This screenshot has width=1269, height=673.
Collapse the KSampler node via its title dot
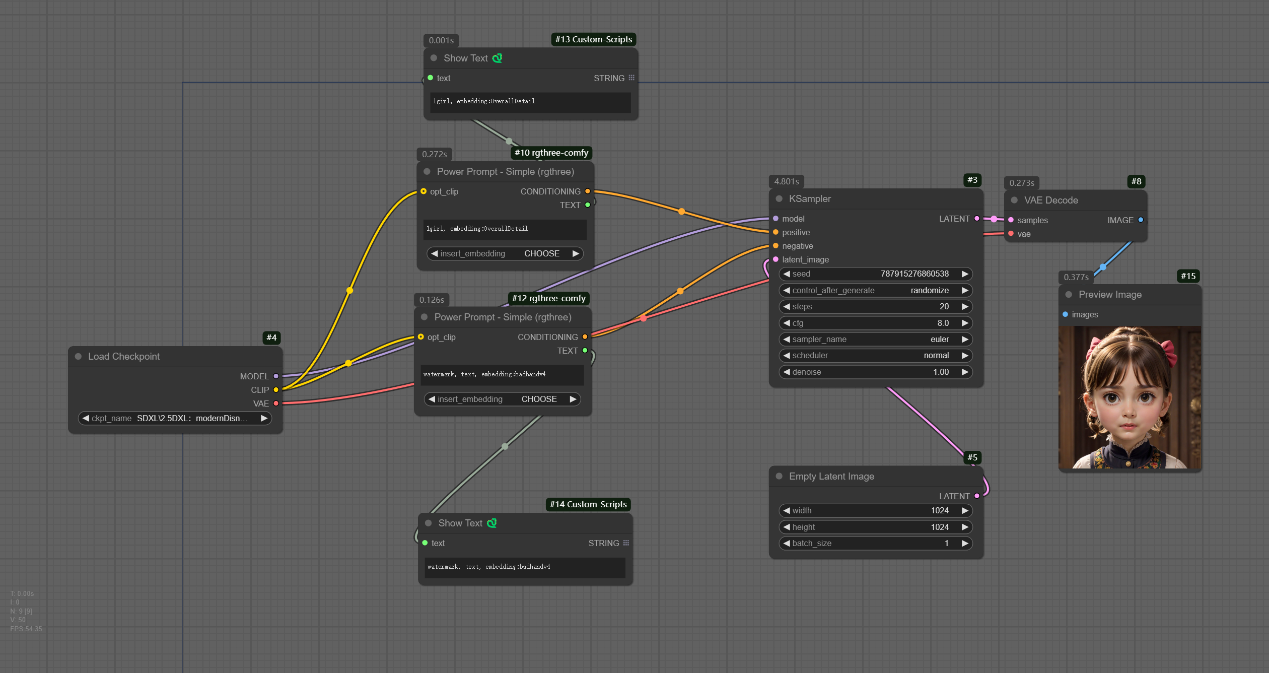[777, 199]
